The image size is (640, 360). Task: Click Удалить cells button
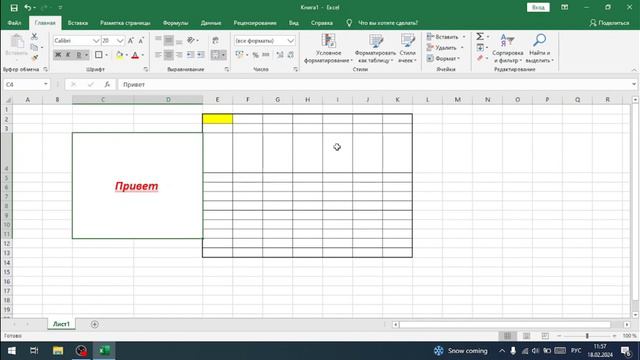pyautogui.click(x=445, y=48)
